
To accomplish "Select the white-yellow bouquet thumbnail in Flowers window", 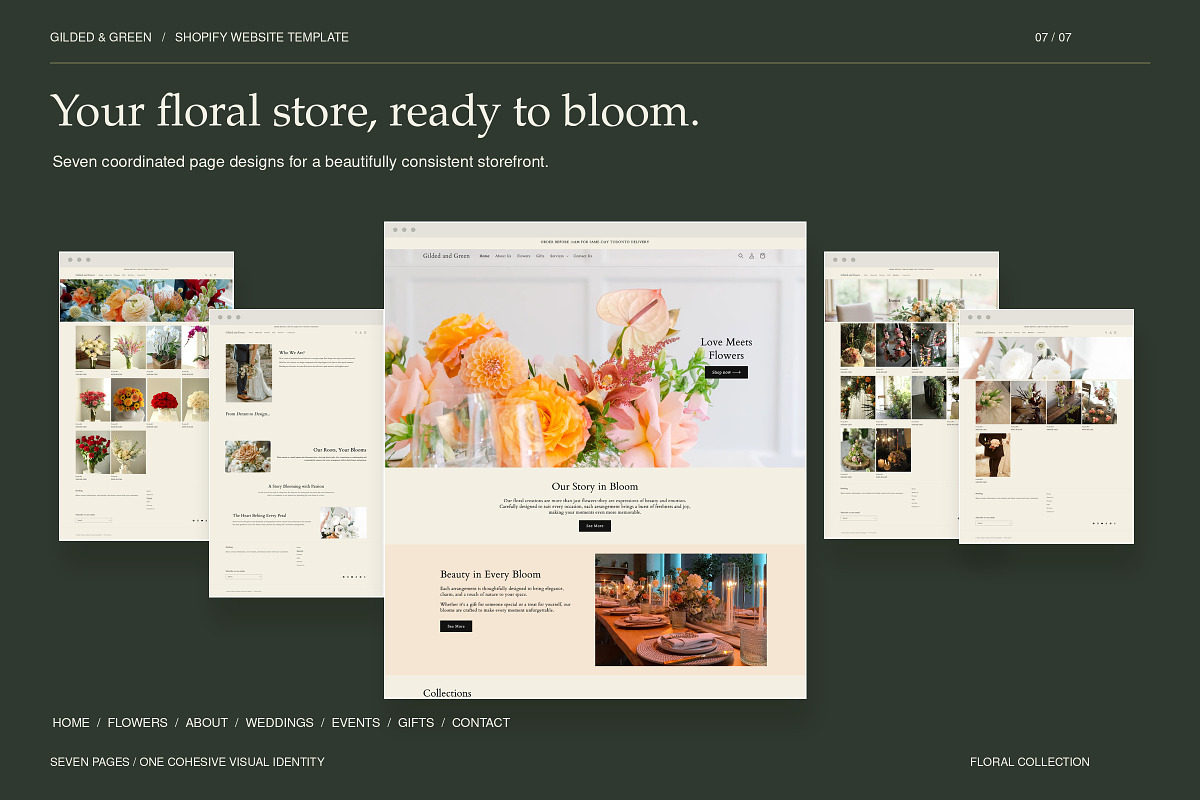I will click(93, 347).
